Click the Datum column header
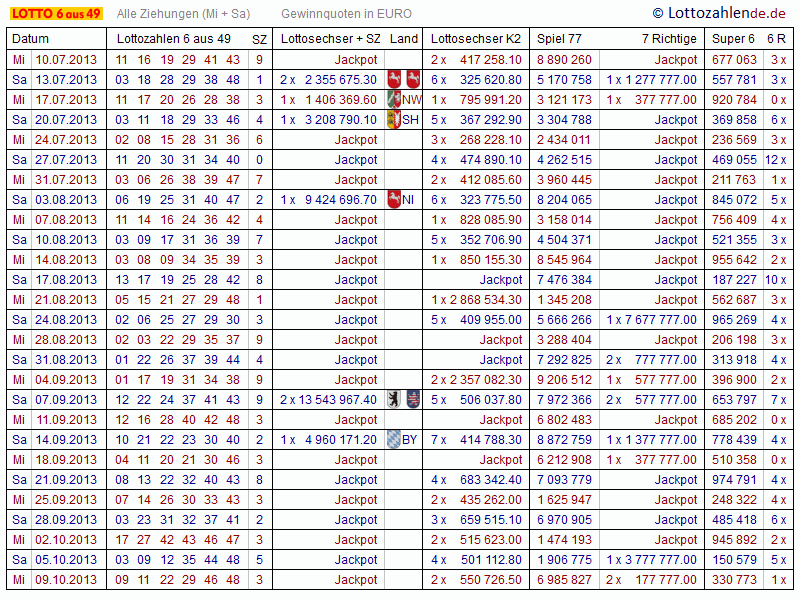This screenshot has width=800, height=600. pyautogui.click(x=31, y=39)
